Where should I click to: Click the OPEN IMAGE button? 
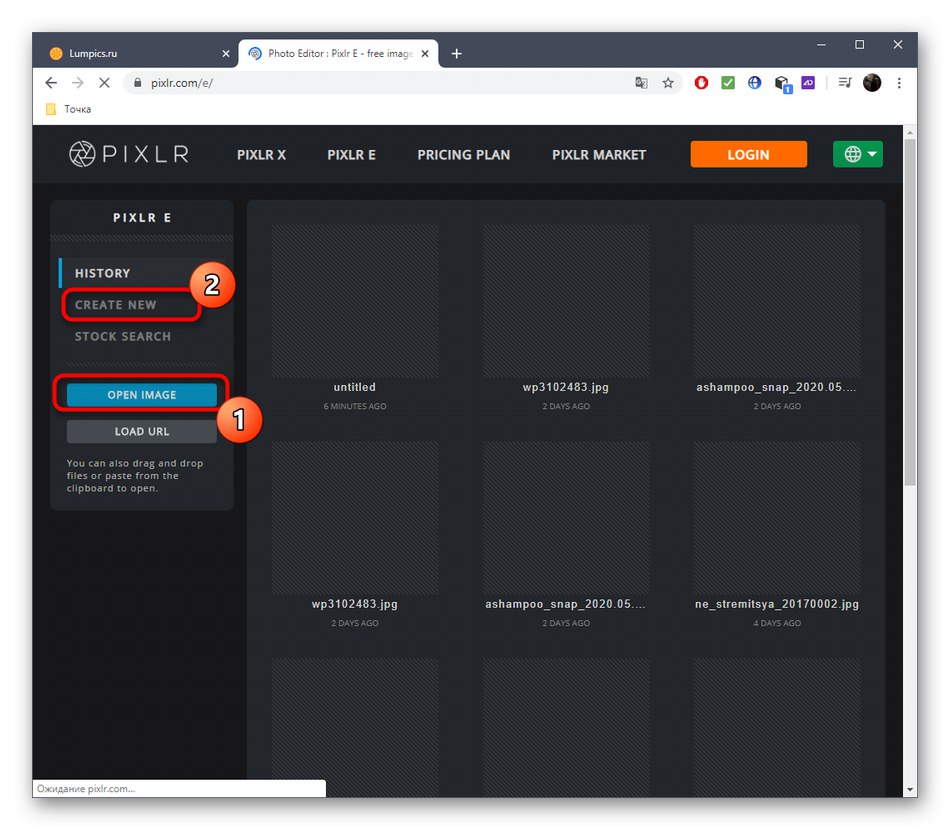click(141, 395)
